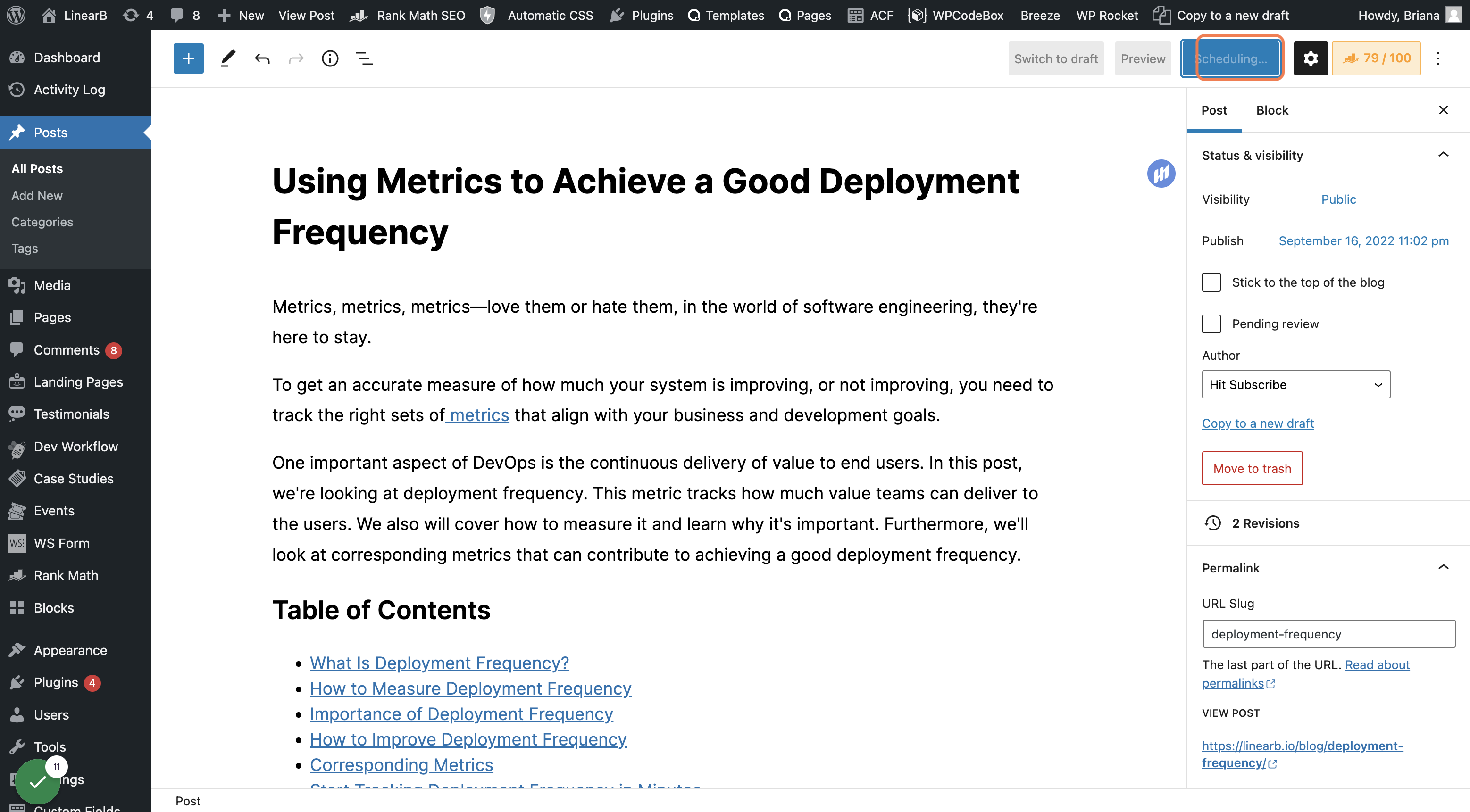The height and width of the screenshot is (812, 1470).
Task: Open the Copy to a new draft link
Action: pyautogui.click(x=1258, y=423)
